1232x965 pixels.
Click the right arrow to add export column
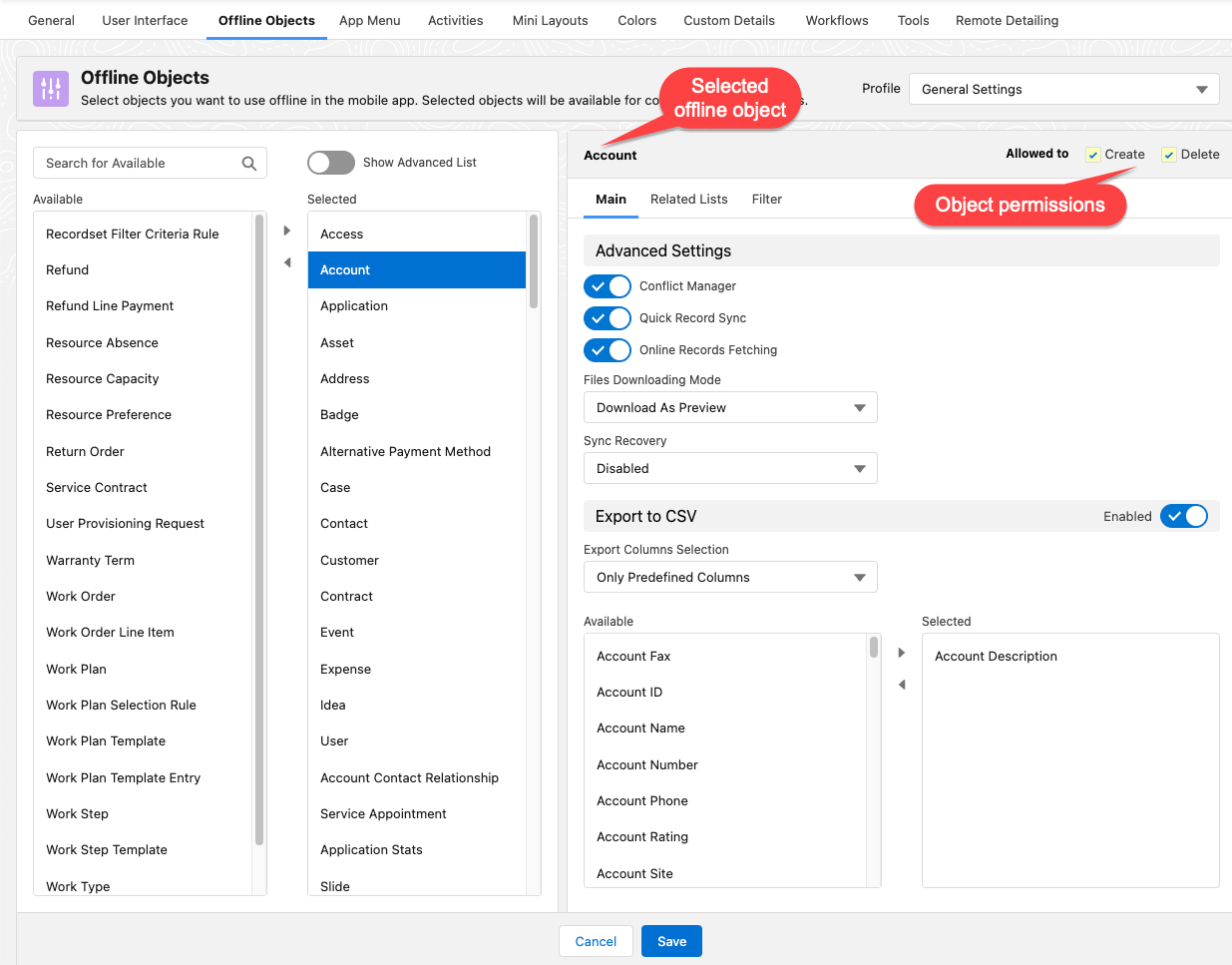tap(901, 652)
